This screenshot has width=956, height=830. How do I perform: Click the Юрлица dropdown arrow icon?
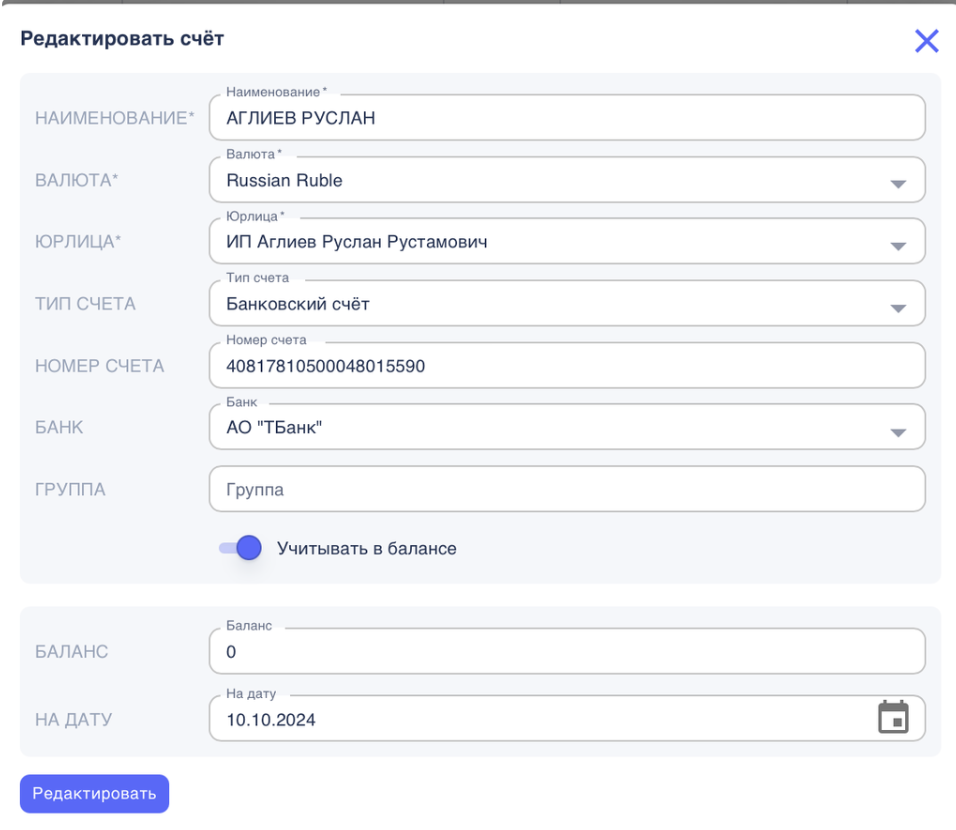click(x=897, y=245)
